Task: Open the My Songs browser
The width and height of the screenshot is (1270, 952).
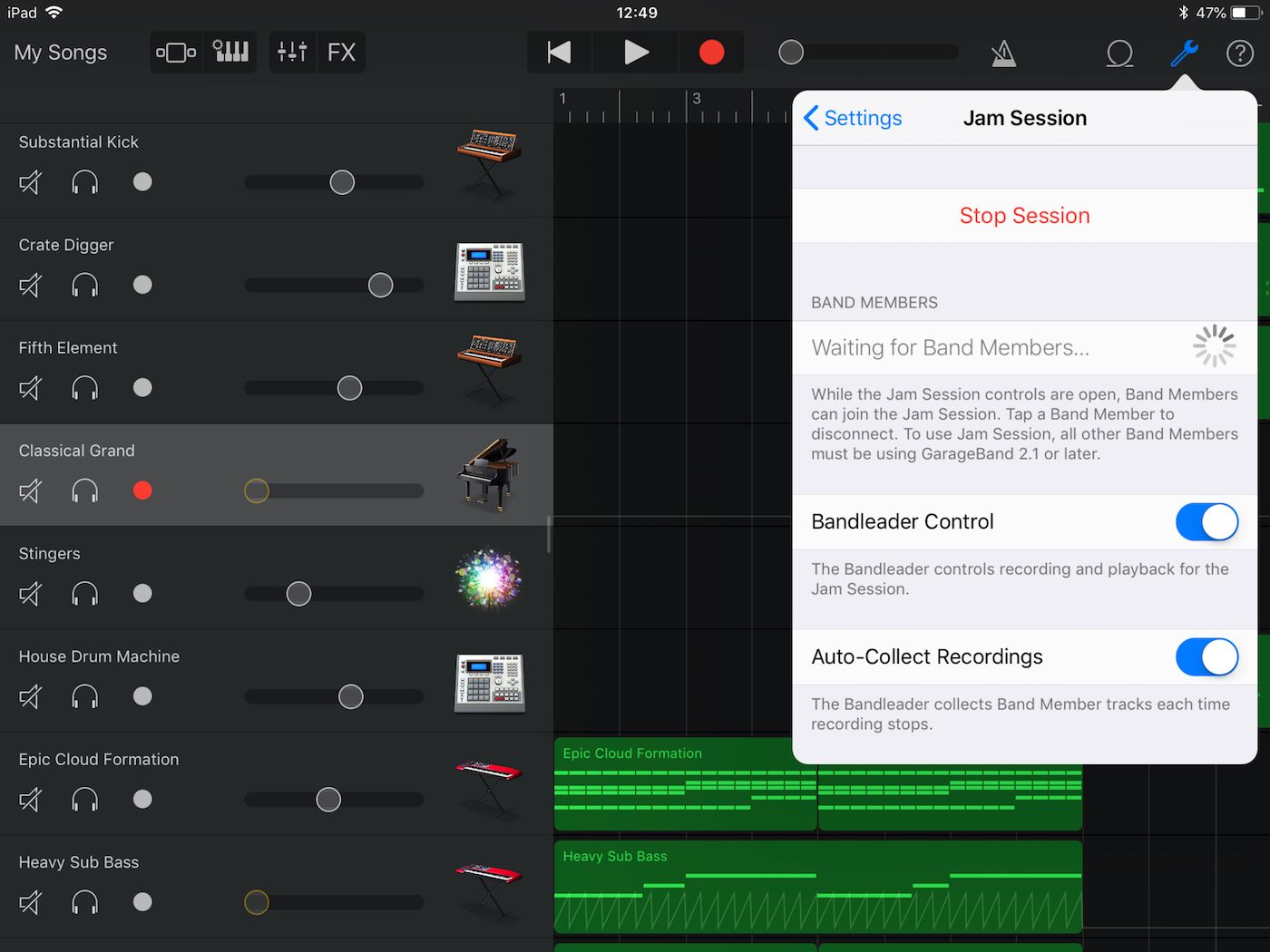Action: click(60, 53)
